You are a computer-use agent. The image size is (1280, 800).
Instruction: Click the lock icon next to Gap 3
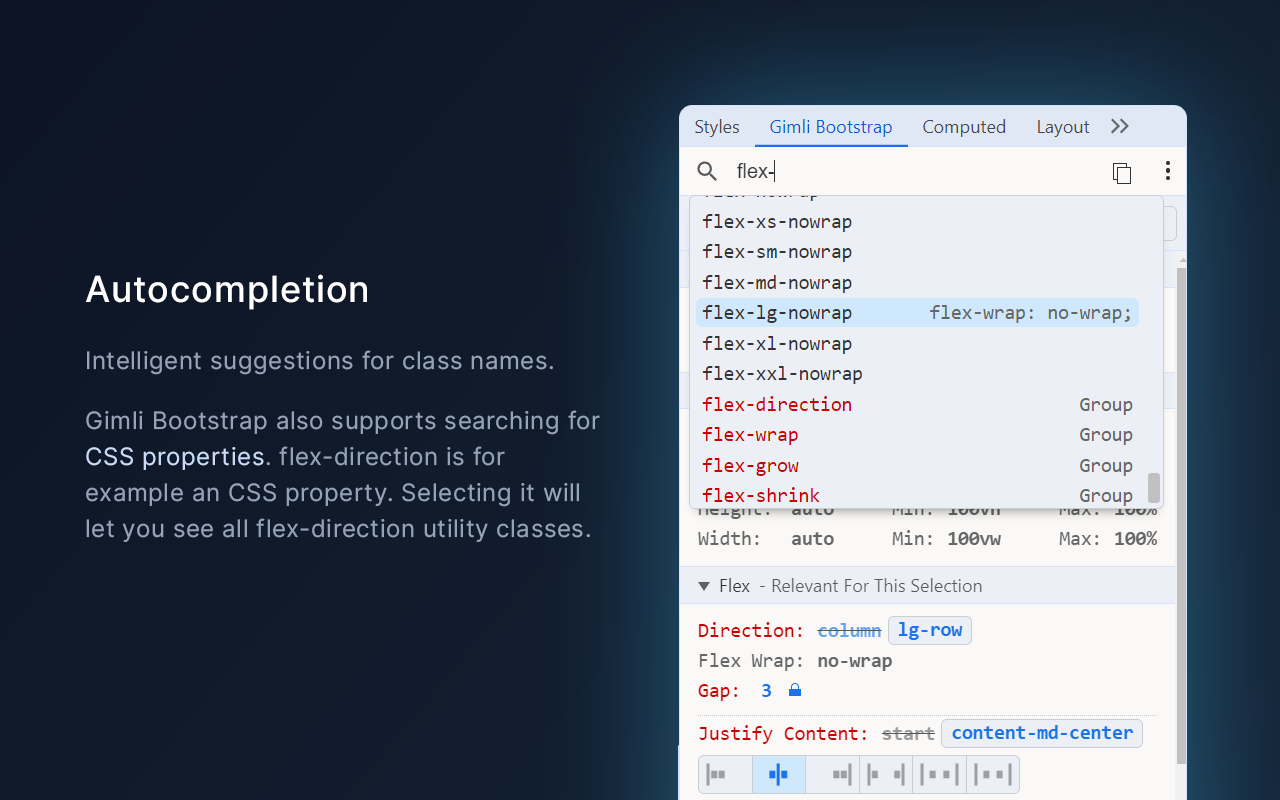[x=795, y=690]
